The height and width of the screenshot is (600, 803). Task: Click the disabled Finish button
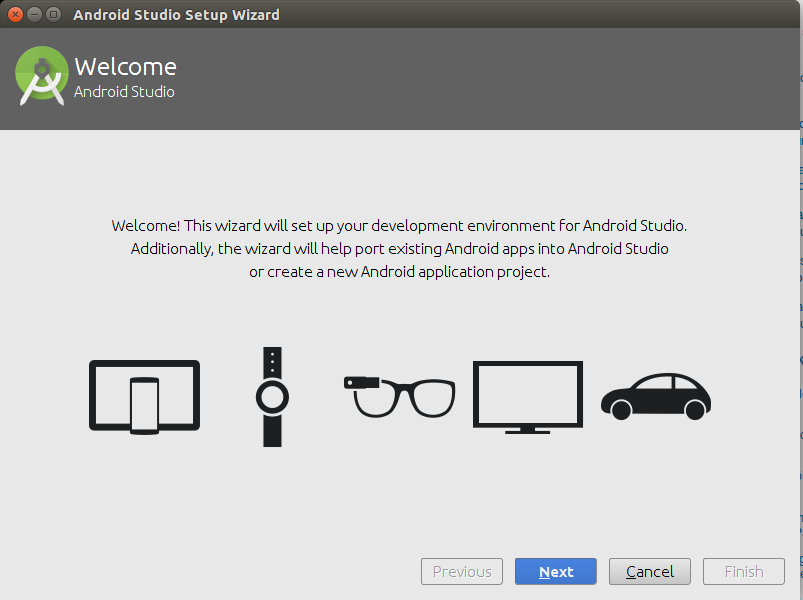[743, 571]
